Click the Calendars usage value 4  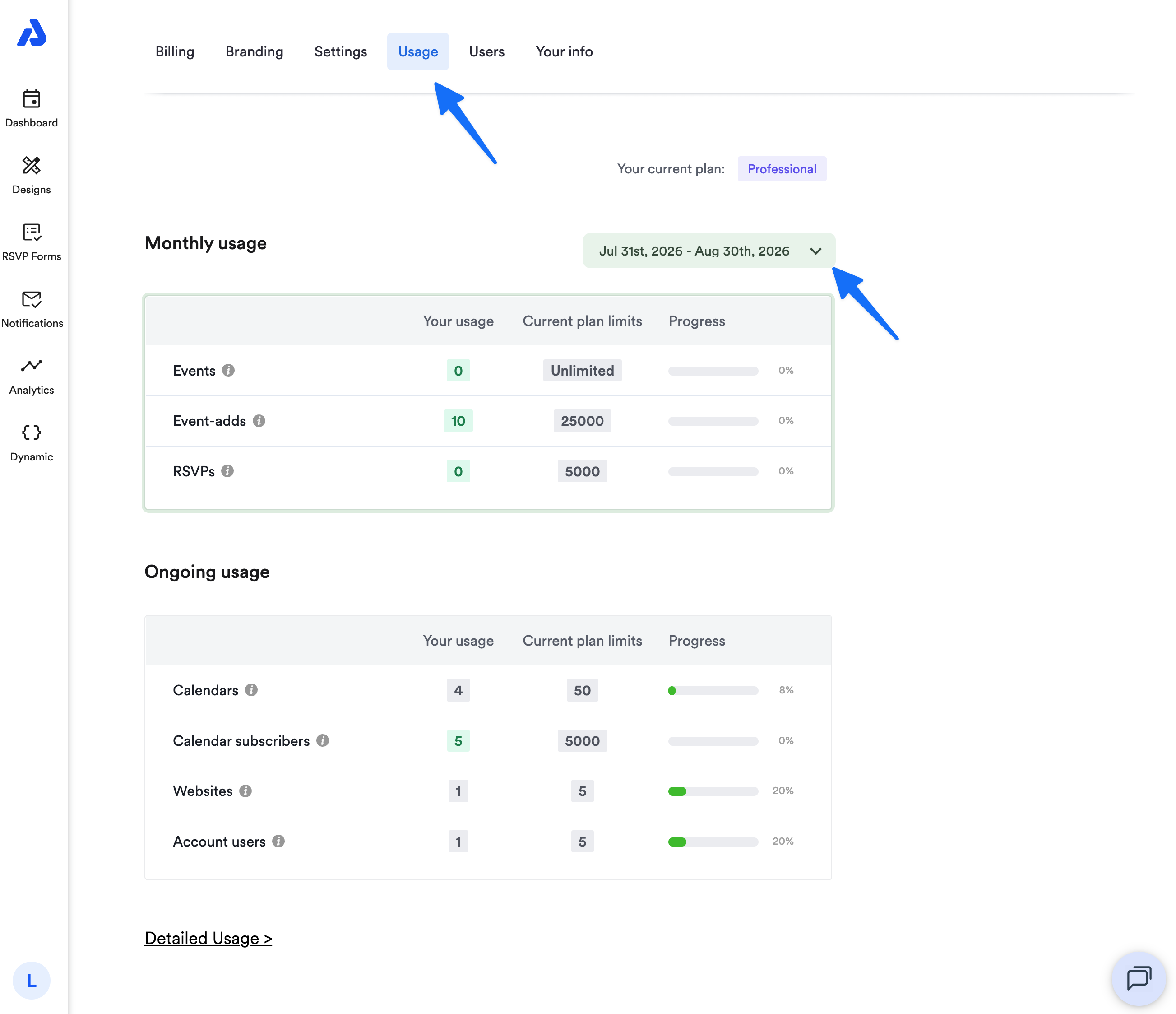tap(458, 690)
